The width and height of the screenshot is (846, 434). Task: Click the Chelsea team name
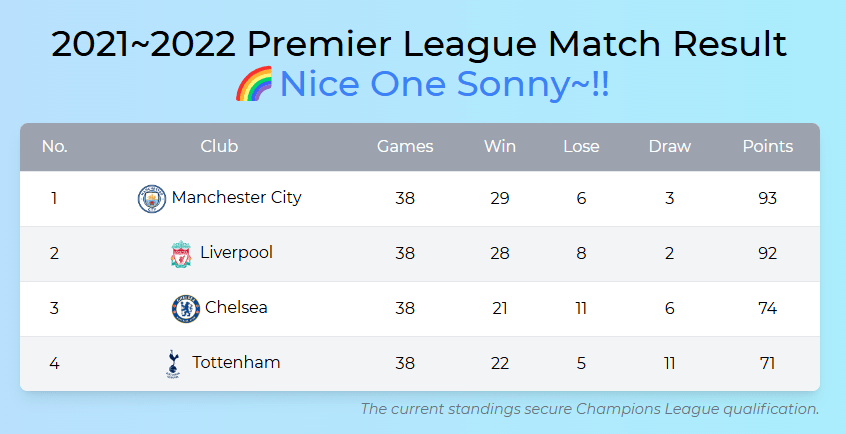[236, 307]
